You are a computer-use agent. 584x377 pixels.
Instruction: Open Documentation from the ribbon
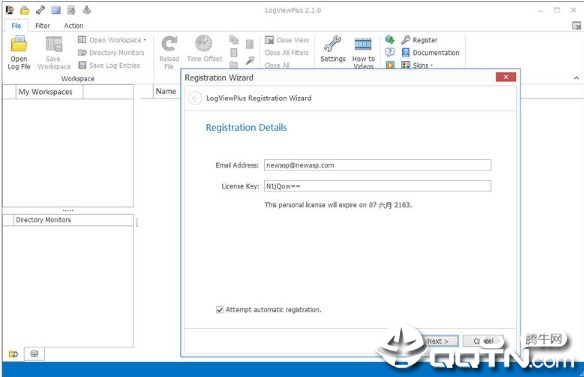click(x=430, y=53)
